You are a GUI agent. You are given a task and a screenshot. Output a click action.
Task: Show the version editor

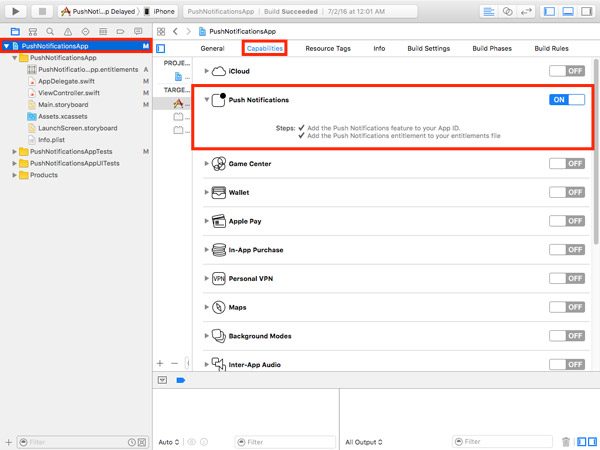(527, 11)
